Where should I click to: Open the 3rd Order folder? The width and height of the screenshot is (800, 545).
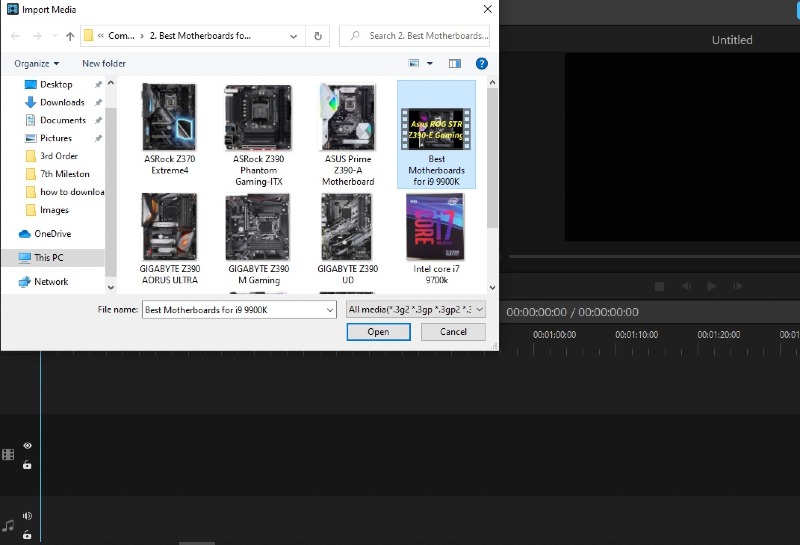(x=59, y=156)
